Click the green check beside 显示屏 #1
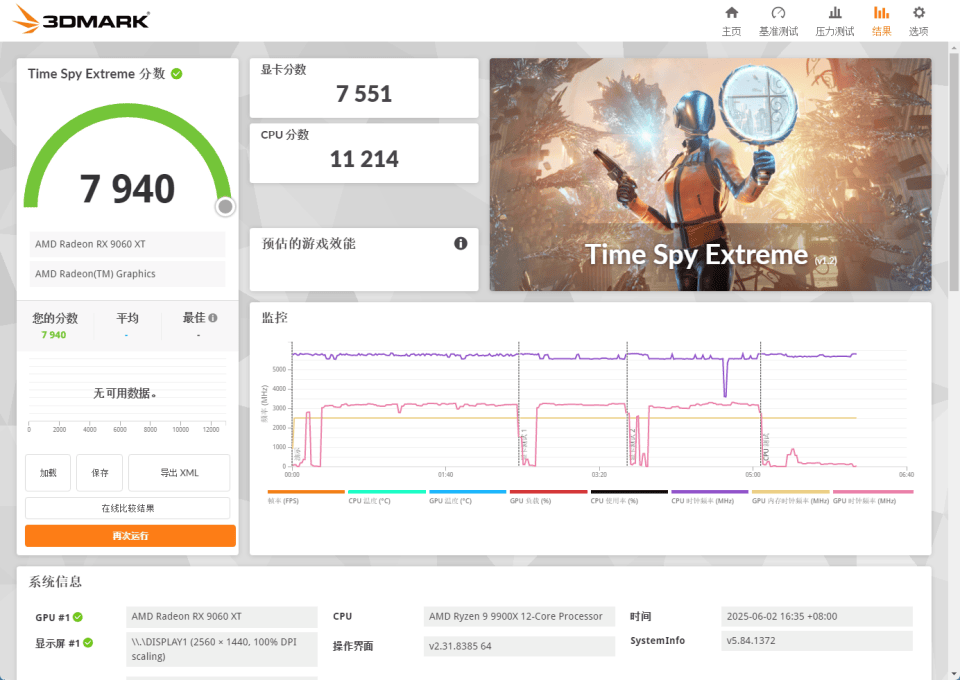 click(x=88, y=643)
